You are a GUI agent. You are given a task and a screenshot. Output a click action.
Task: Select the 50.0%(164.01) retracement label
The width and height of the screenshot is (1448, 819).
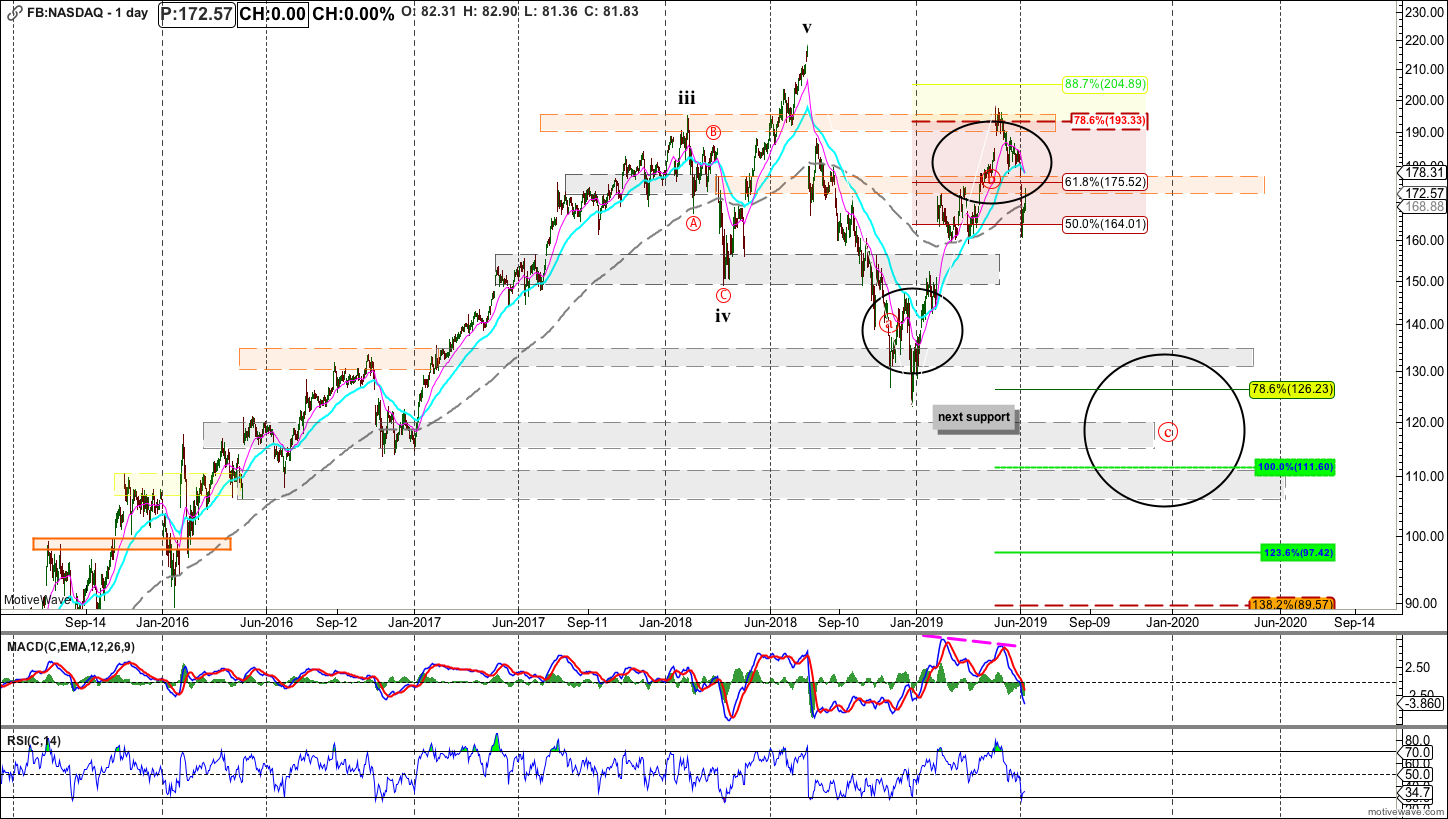point(1105,225)
